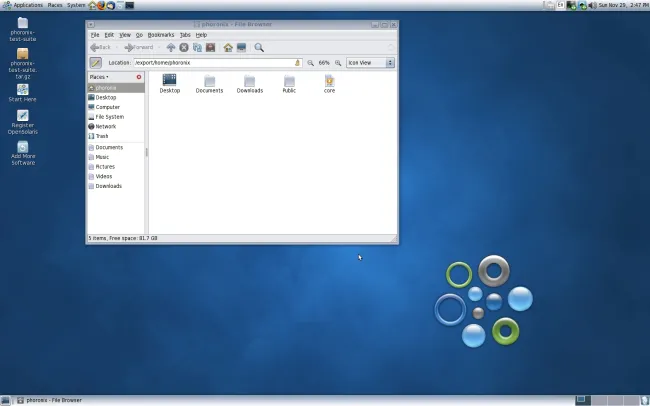This screenshot has width=650, height=406.
Task: Open the window menu button in title bar
Action: point(91,24)
